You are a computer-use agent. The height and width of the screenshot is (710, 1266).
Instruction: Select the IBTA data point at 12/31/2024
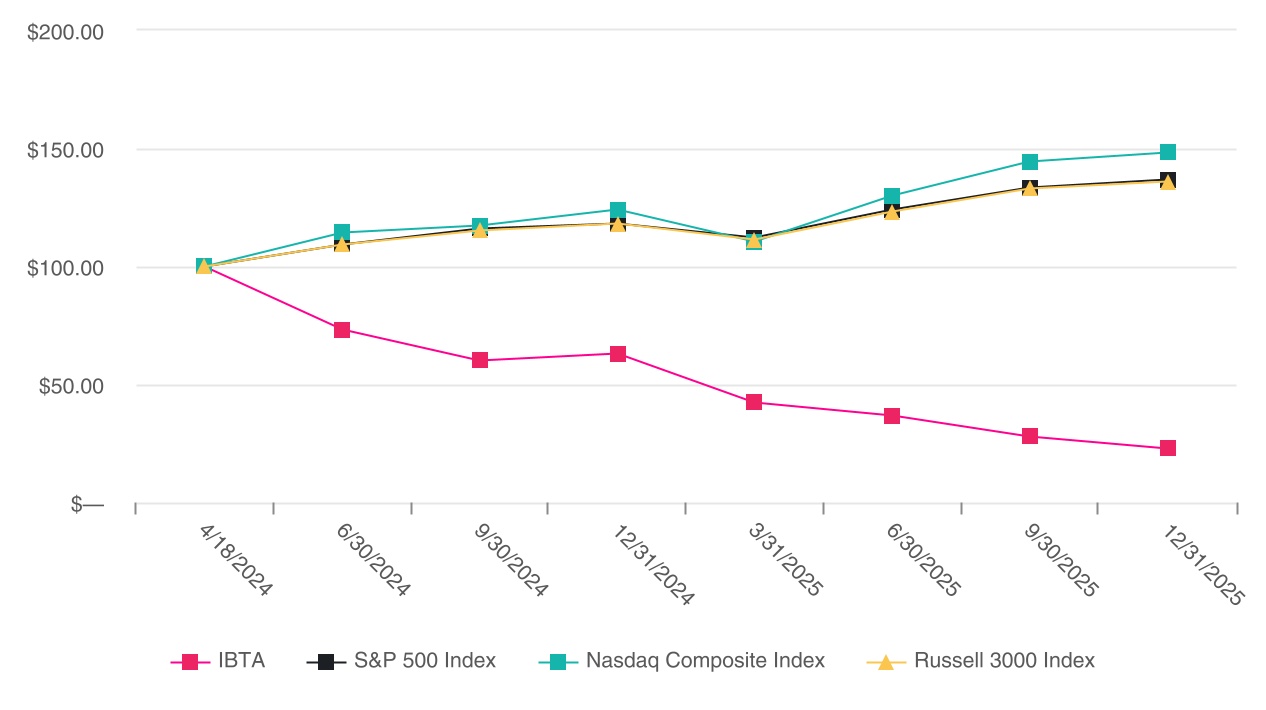point(618,354)
